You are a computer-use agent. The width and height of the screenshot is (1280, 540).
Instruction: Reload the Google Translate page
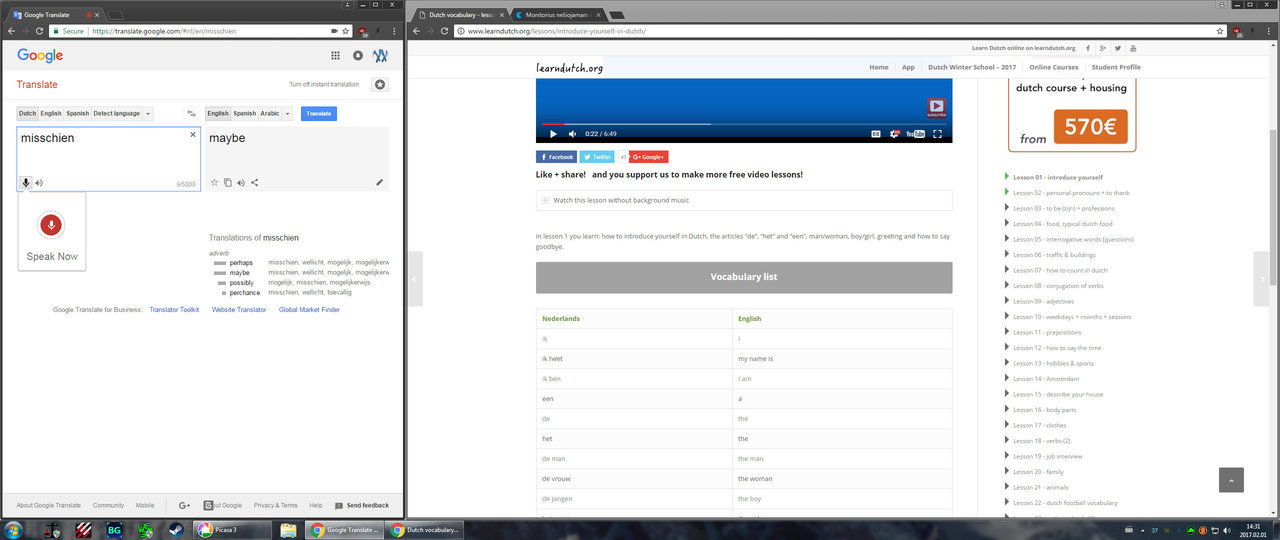[39, 31]
